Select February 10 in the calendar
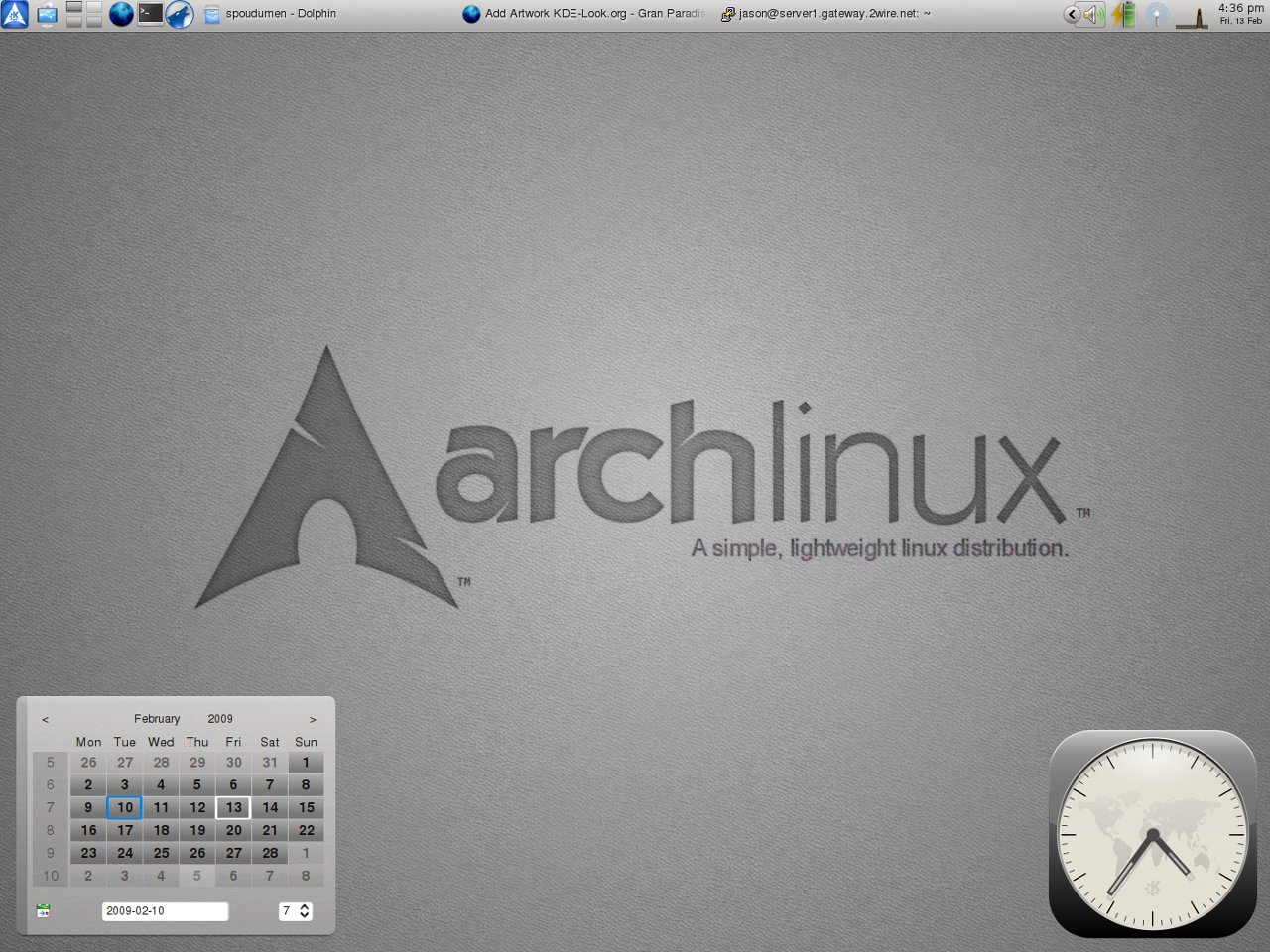This screenshot has height=952, width=1270. [x=124, y=807]
